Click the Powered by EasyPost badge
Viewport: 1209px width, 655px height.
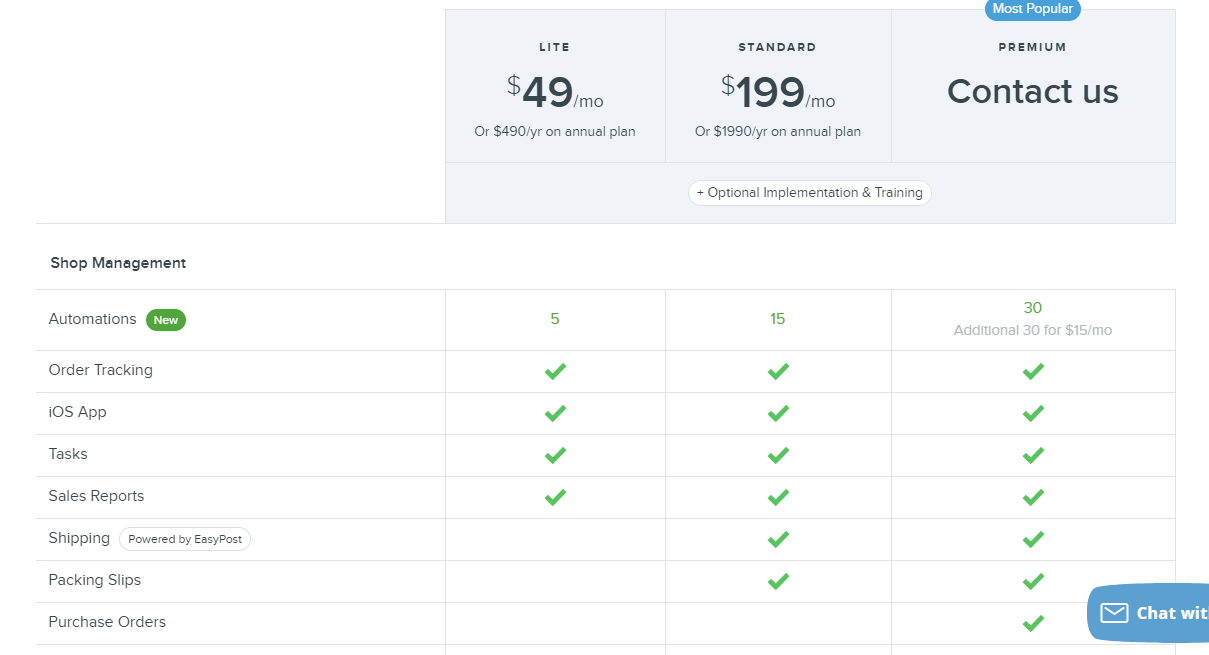pyautogui.click(x=185, y=539)
